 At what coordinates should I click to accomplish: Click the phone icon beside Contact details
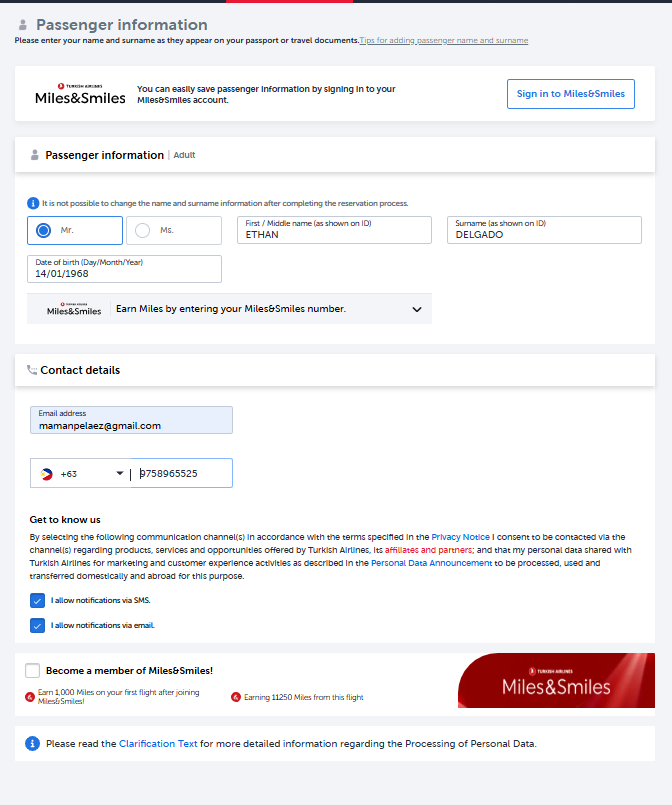coord(32,370)
